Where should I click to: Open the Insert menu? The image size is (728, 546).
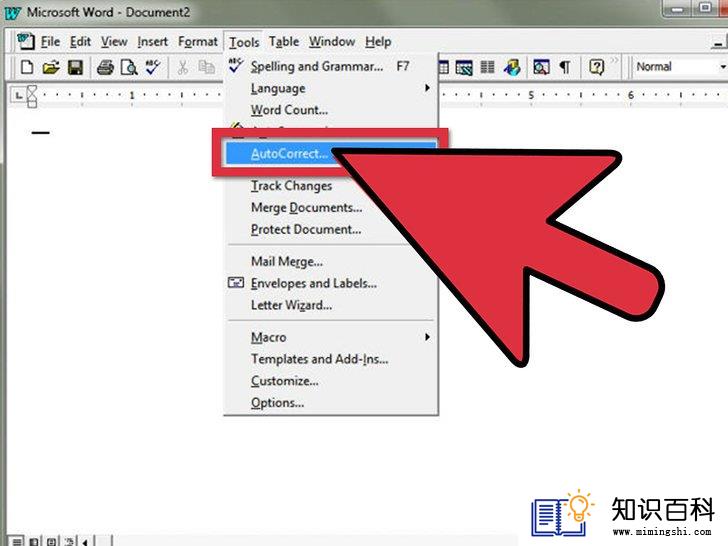click(152, 42)
